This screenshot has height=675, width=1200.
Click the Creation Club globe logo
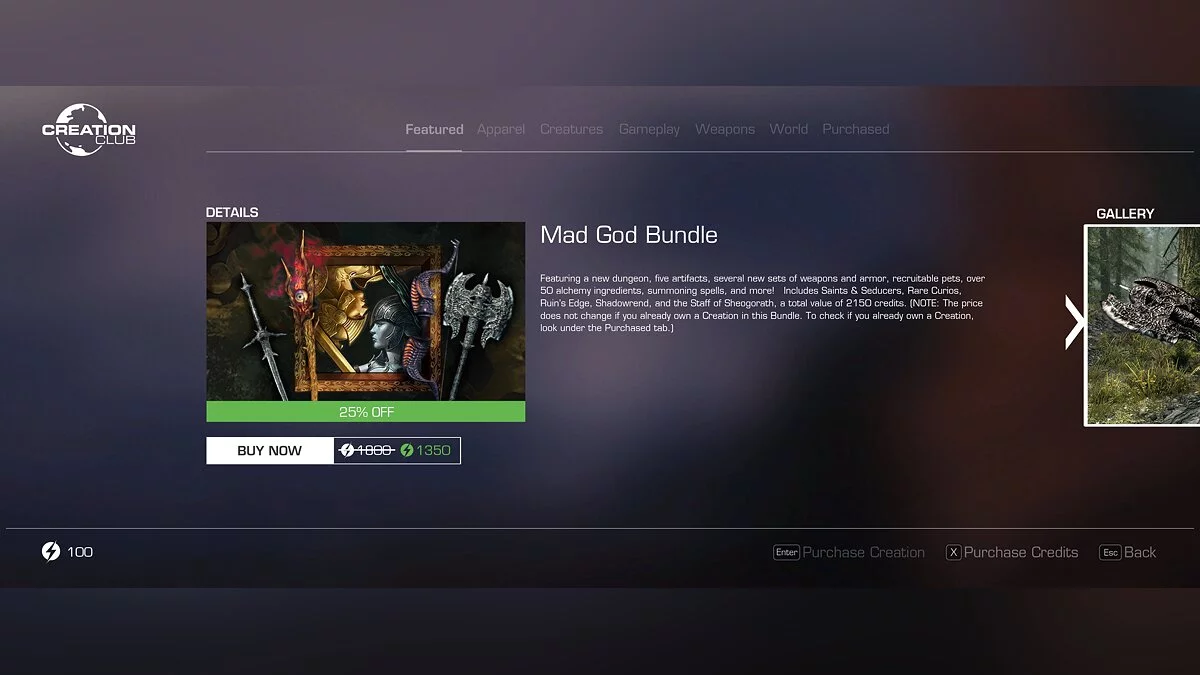point(88,129)
